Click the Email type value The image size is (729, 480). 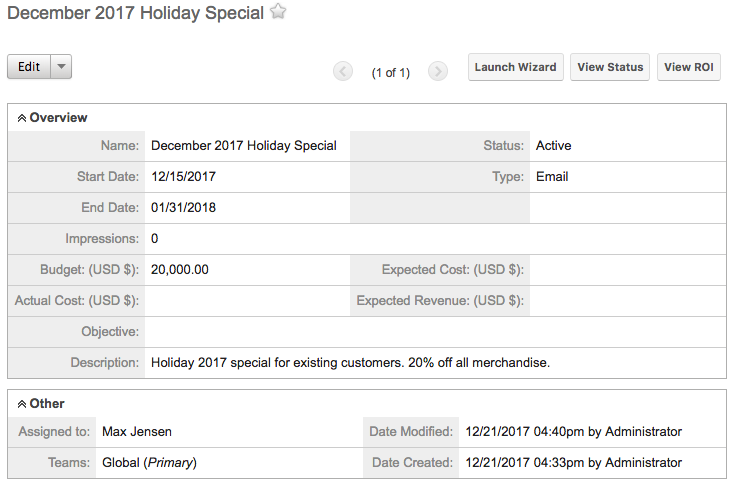552,177
